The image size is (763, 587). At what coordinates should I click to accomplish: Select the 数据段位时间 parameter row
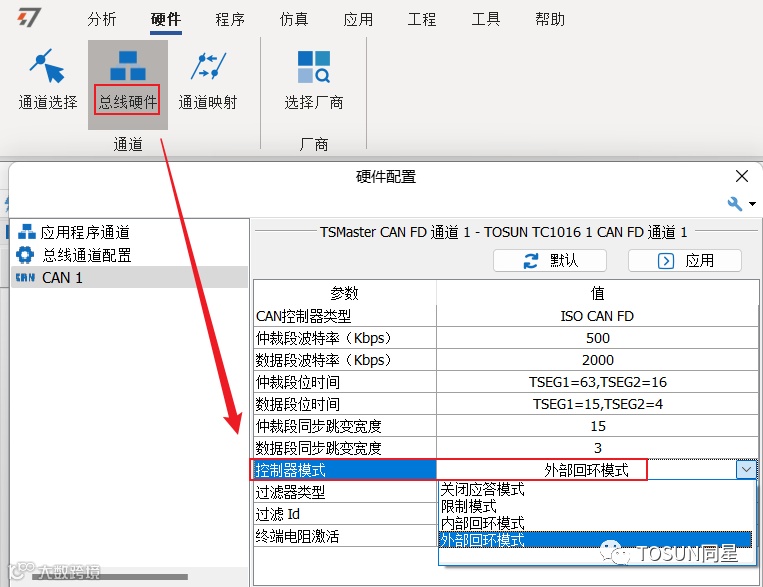coord(345,404)
